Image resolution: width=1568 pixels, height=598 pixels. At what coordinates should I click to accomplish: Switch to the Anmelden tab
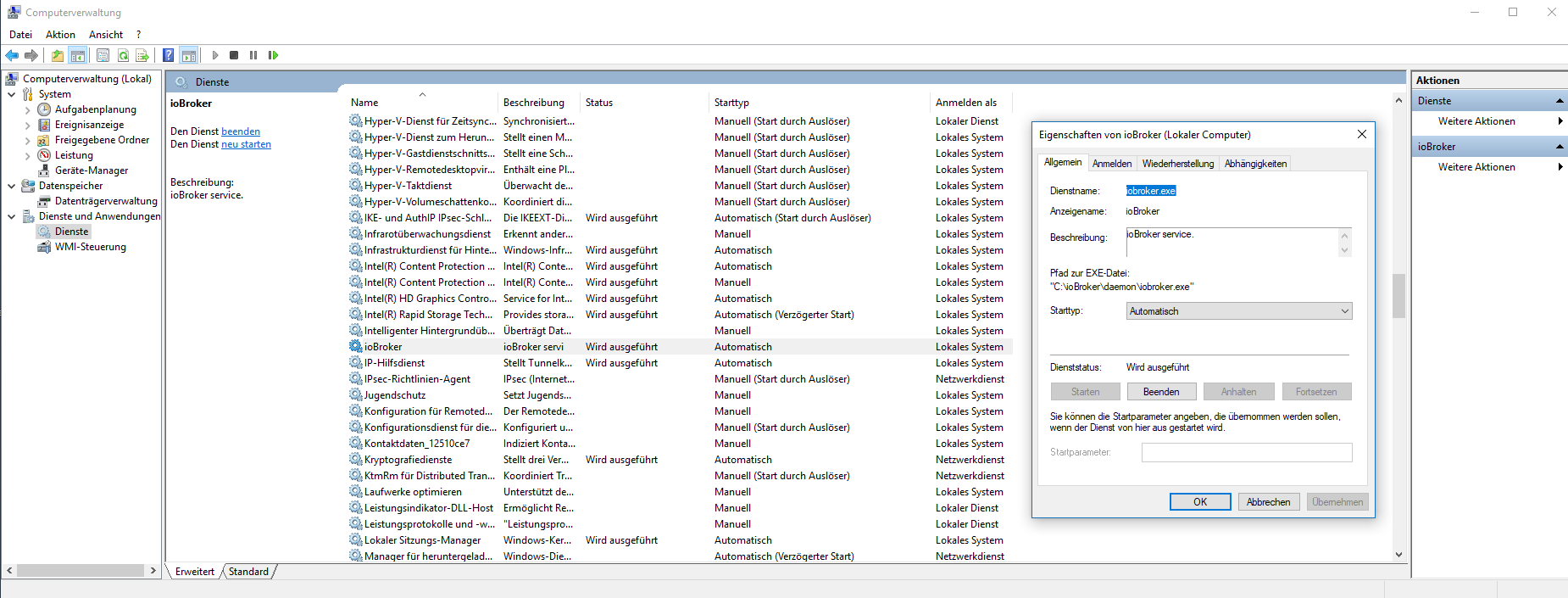(x=1111, y=164)
